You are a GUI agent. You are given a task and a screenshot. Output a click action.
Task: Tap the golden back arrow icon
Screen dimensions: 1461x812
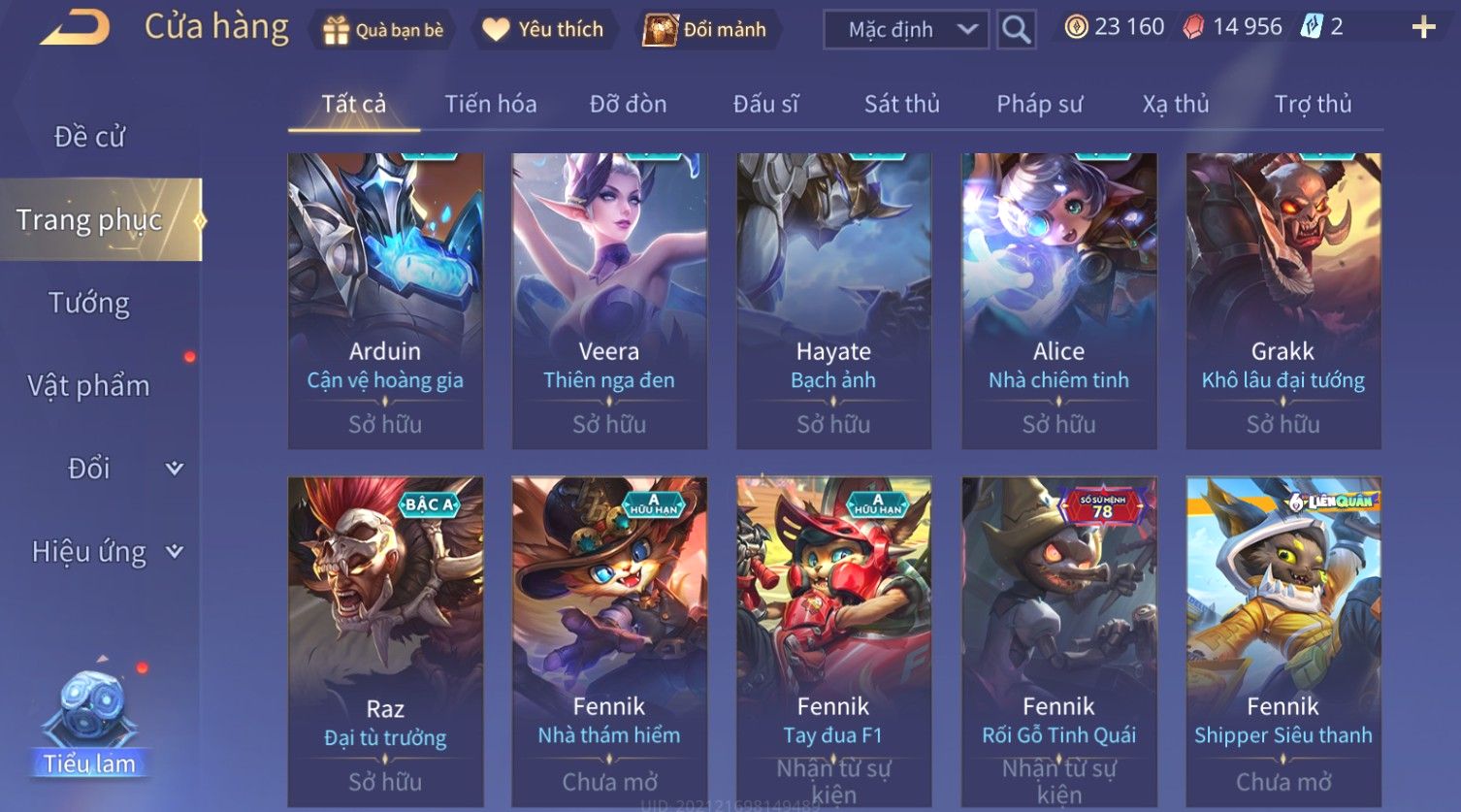pyautogui.click(x=75, y=28)
